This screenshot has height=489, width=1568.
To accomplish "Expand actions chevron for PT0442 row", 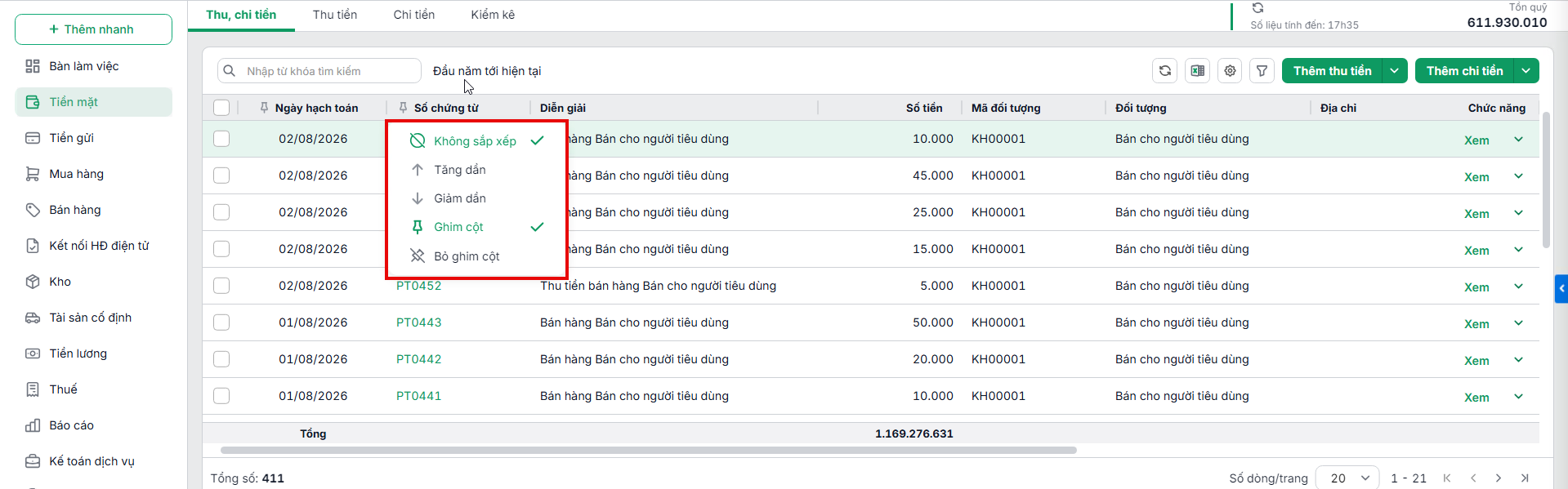I will 1518,360.
